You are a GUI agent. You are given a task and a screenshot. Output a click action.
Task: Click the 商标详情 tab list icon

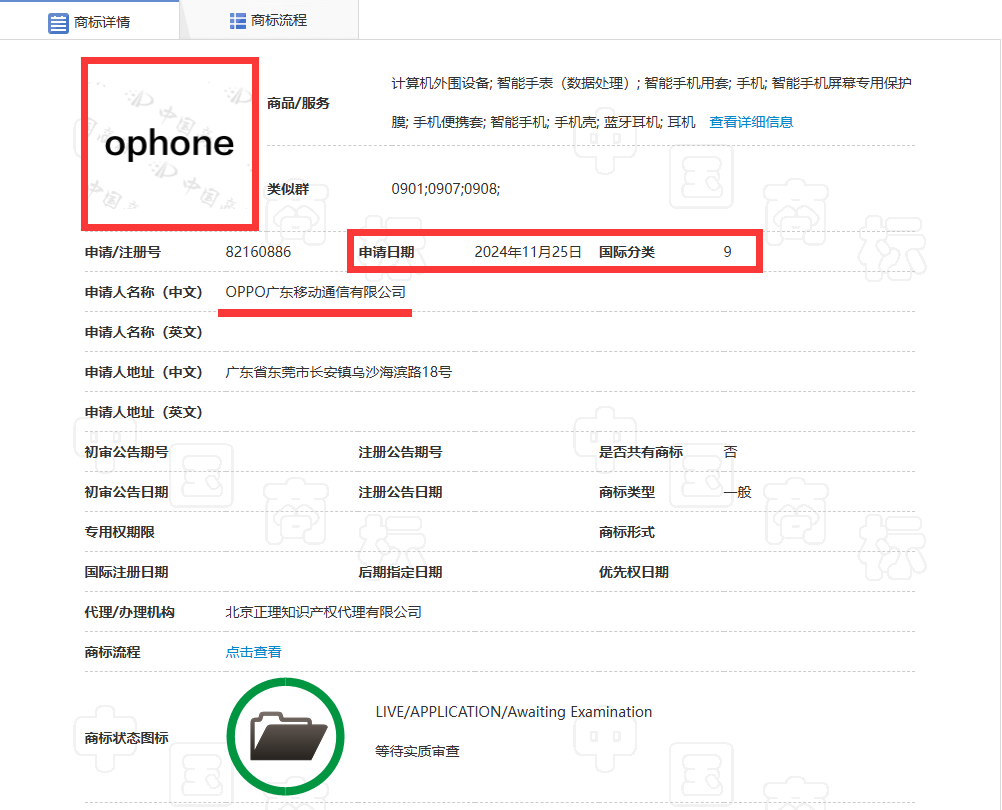point(58,23)
